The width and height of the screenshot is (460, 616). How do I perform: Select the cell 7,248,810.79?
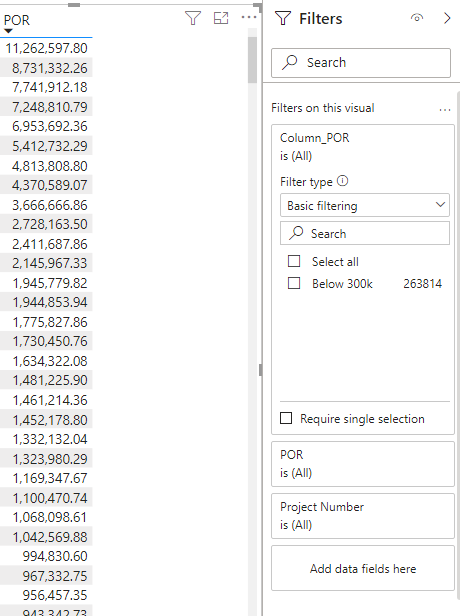pyautogui.click(x=46, y=107)
